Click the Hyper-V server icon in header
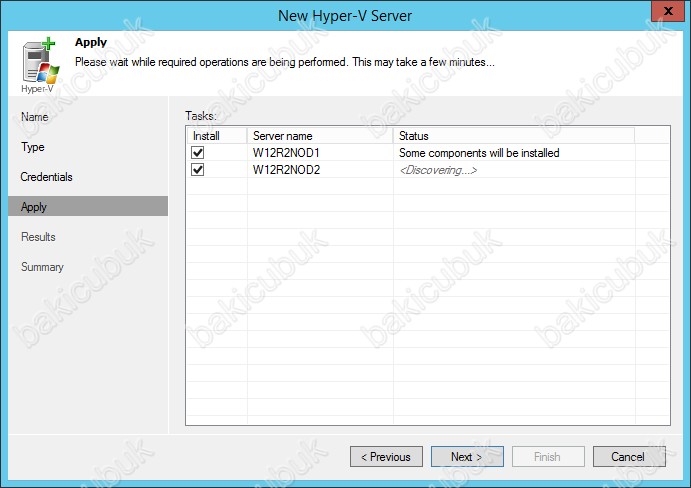The height and width of the screenshot is (488, 691). [41, 61]
